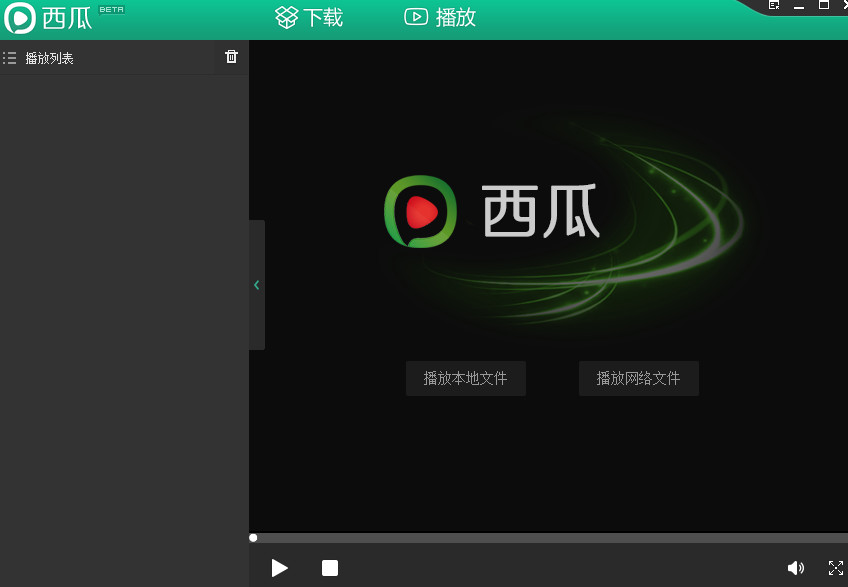
Task: Click the playback progress bar handle
Action: (x=253, y=538)
